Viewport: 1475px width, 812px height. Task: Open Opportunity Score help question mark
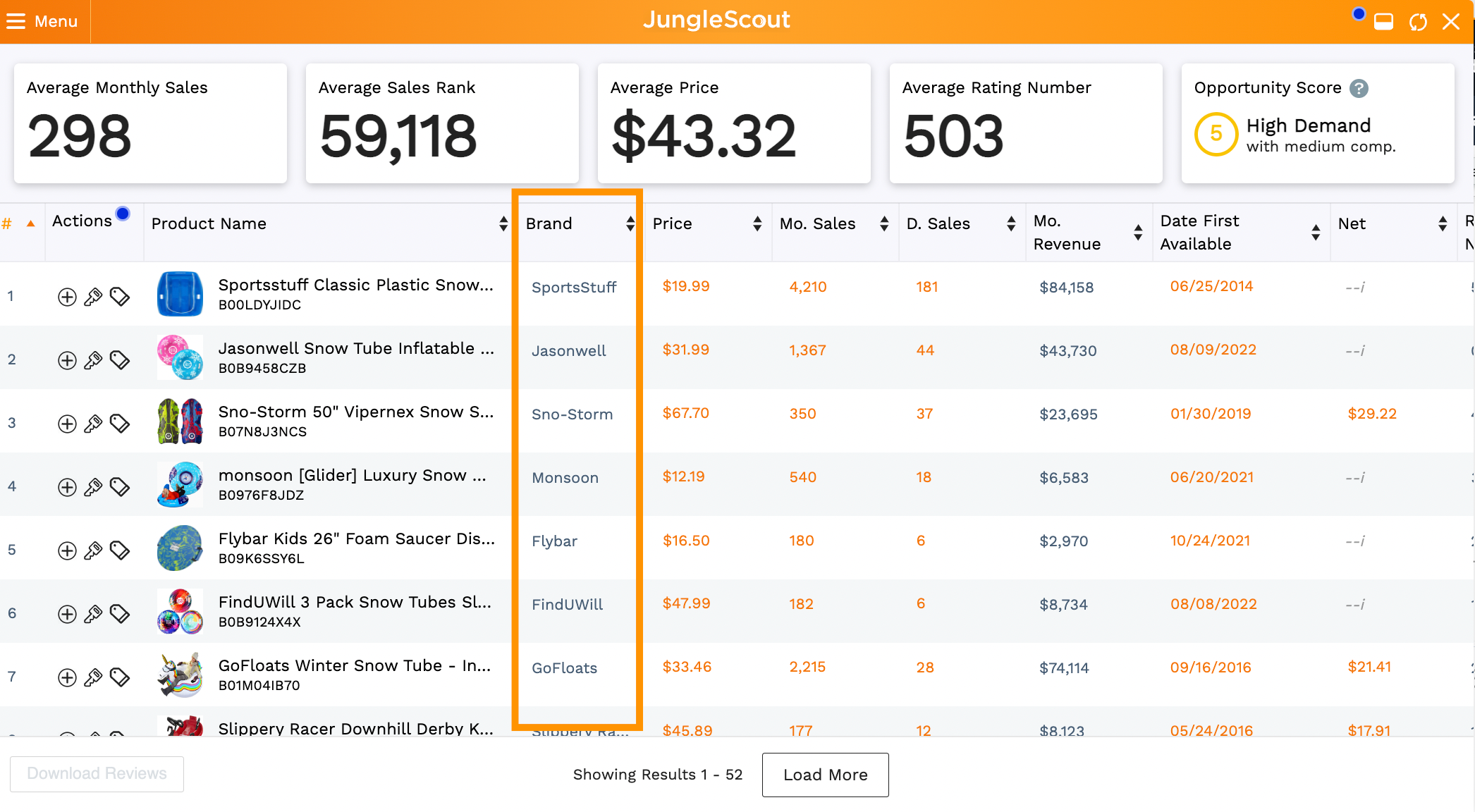tap(1359, 88)
